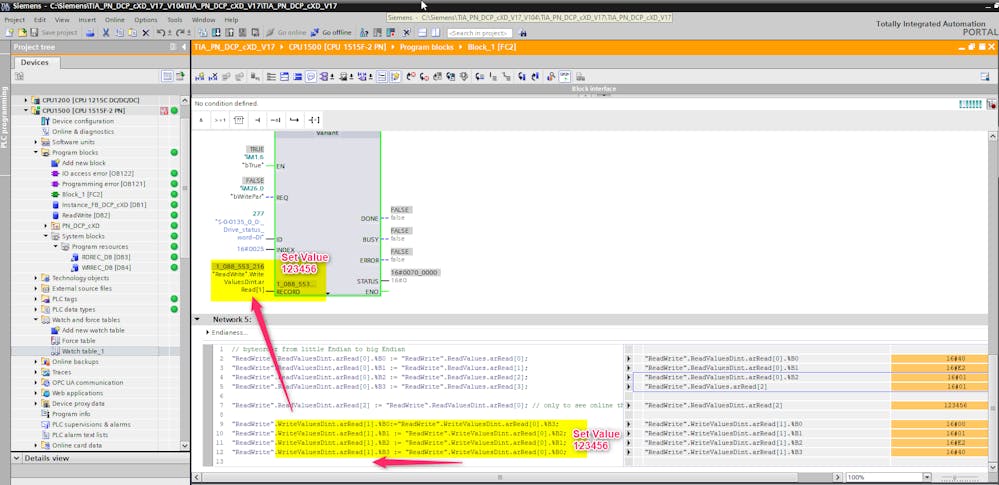Click the Split editor vertically icon
Viewport: 999px width, 485px height.
click(435, 33)
